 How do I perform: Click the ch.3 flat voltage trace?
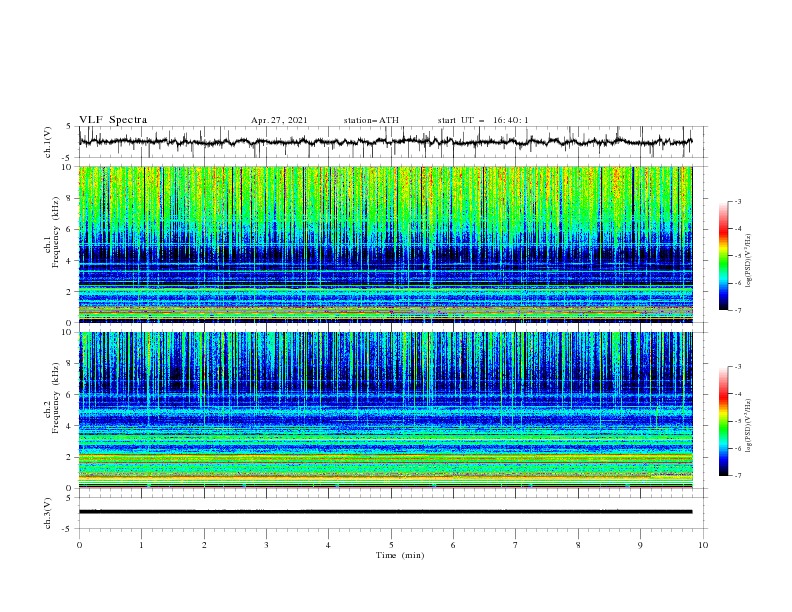(x=386, y=512)
